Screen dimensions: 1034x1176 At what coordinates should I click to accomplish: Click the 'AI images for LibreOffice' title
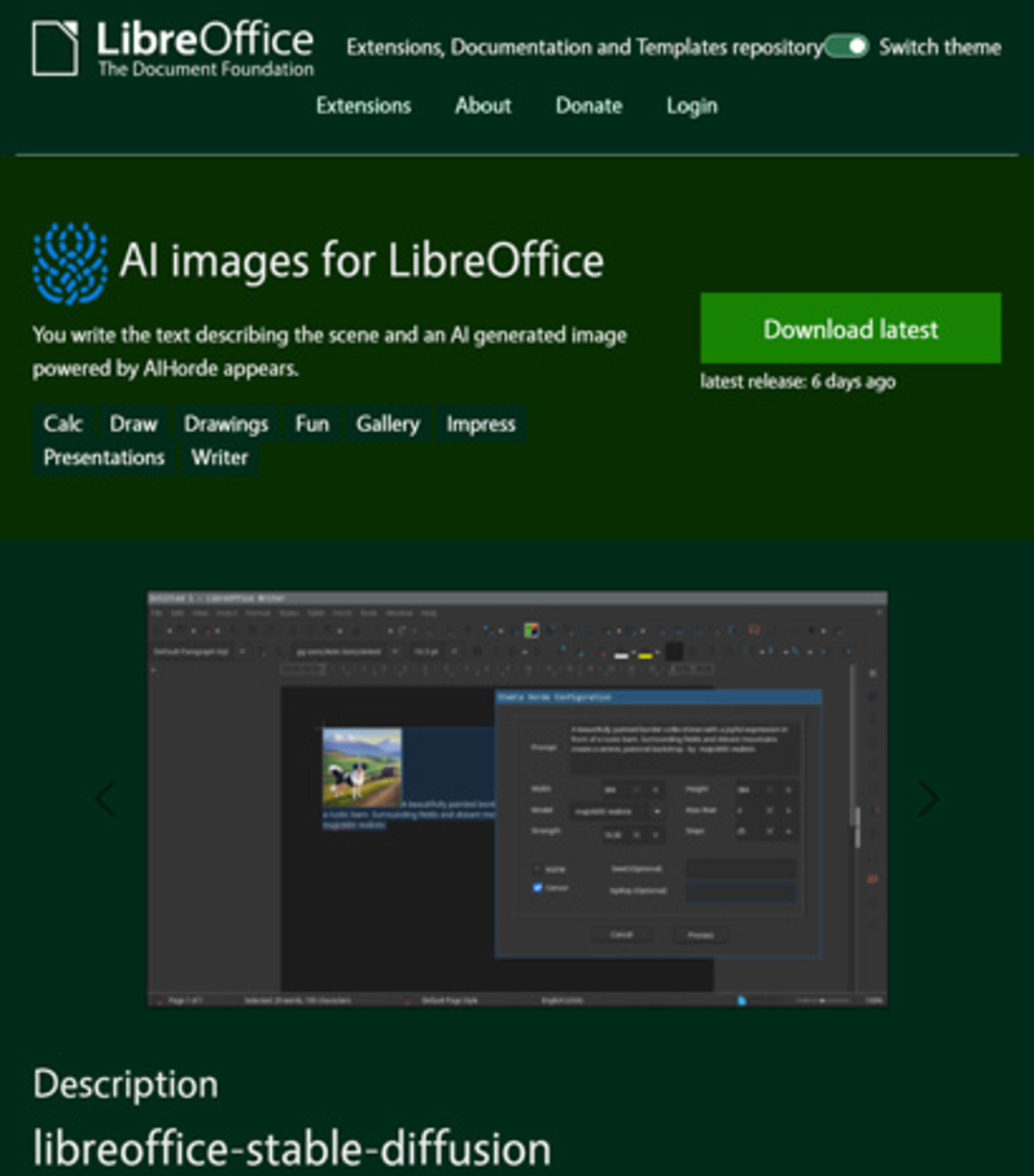tap(361, 260)
